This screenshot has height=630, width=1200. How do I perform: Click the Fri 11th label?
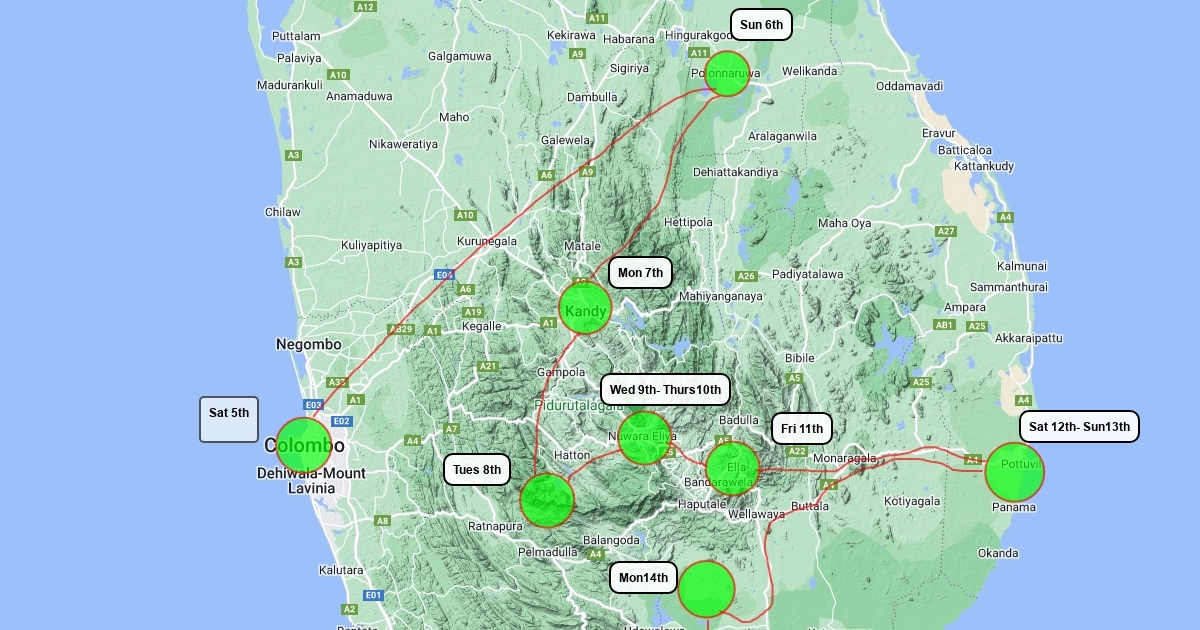(x=802, y=429)
